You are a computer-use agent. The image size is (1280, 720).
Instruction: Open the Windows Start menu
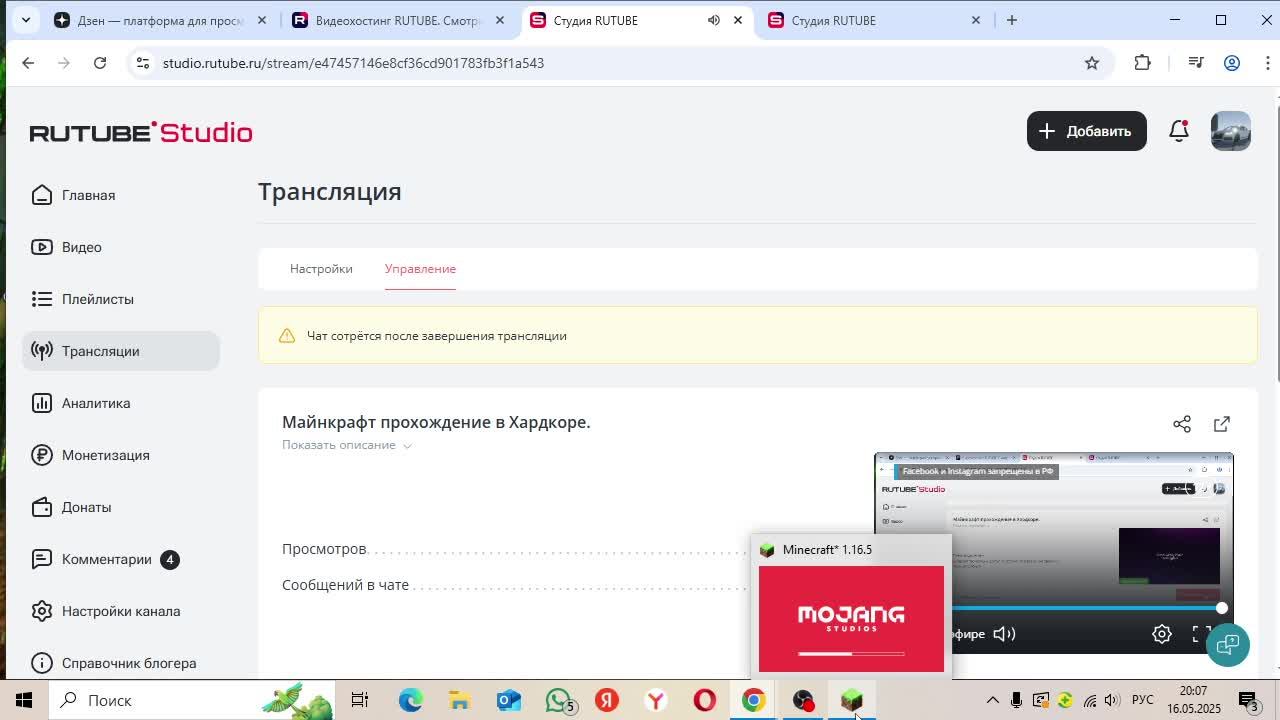[x=24, y=700]
